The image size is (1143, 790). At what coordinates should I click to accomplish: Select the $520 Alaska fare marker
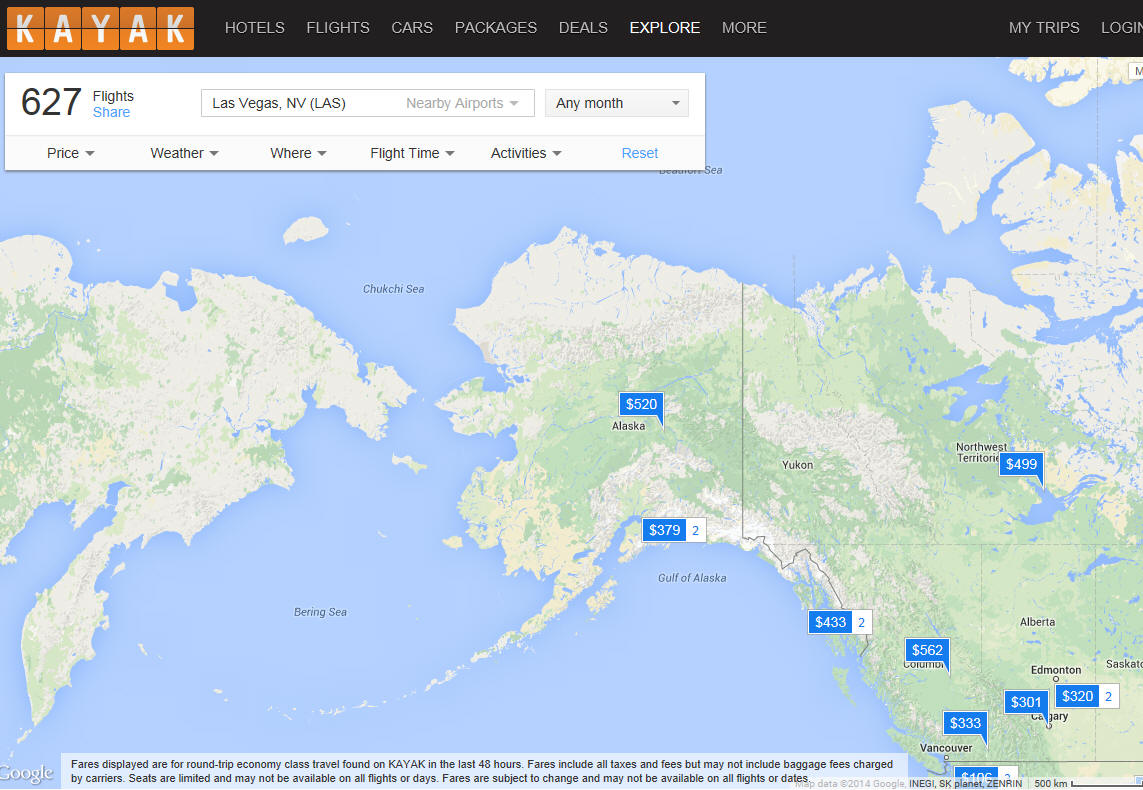641,404
